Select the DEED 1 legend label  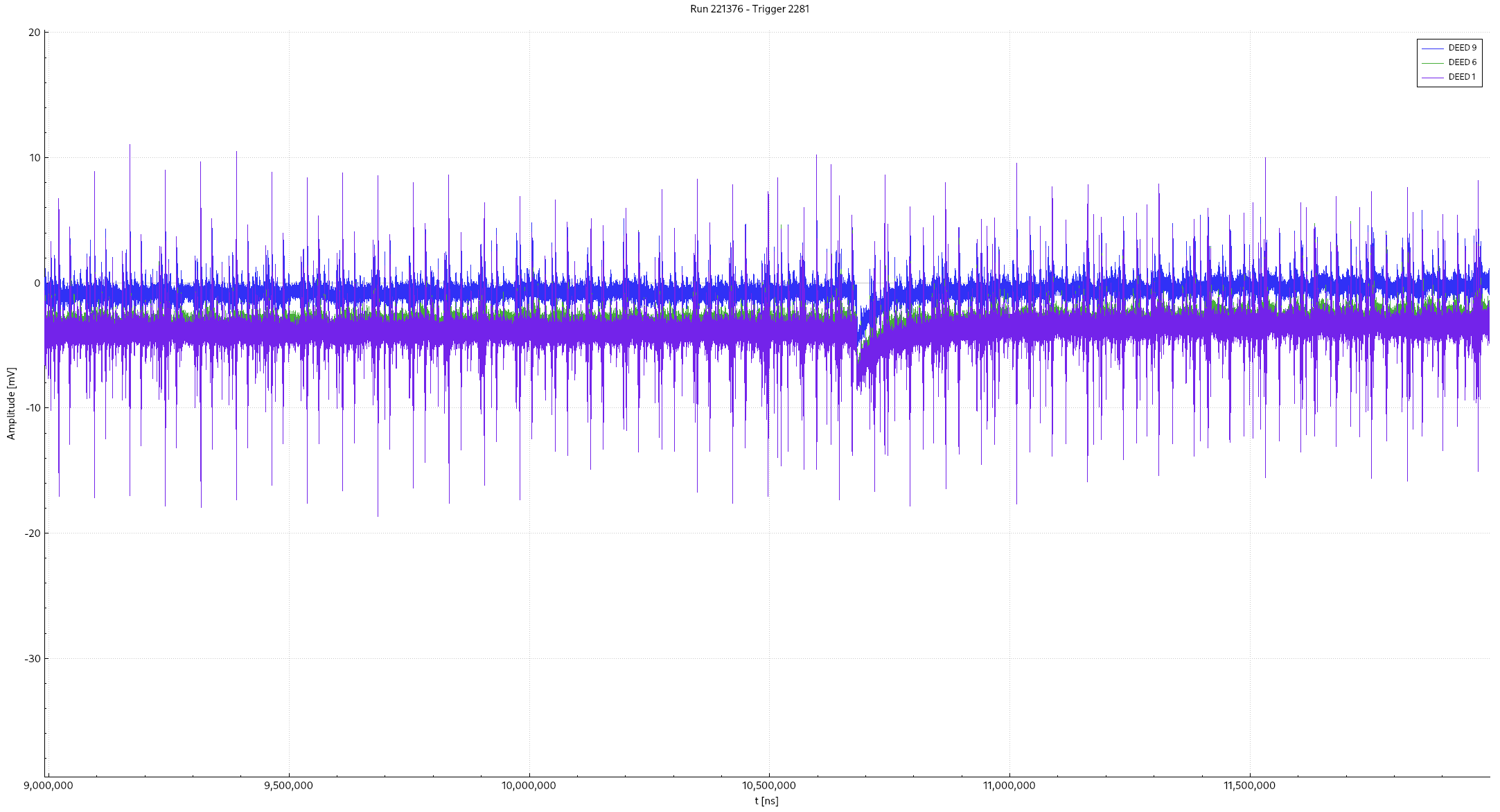pyautogui.click(x=1462, y=77)
